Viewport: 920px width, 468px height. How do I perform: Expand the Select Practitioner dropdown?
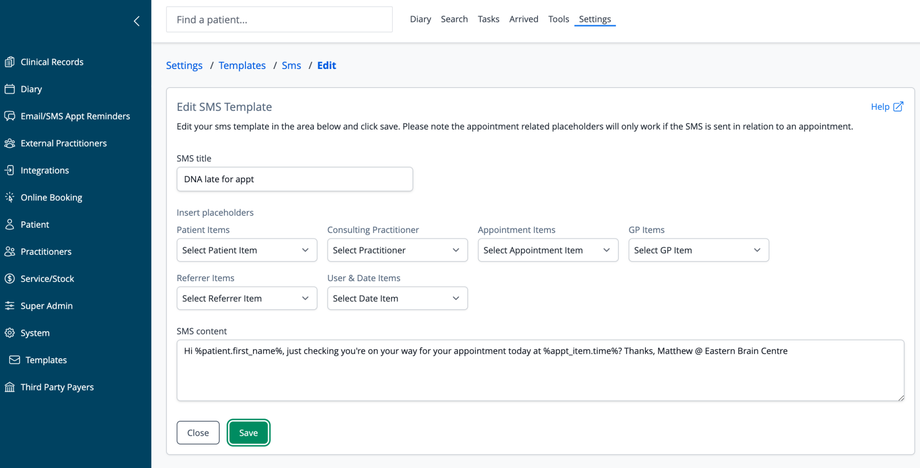(397, 250)
